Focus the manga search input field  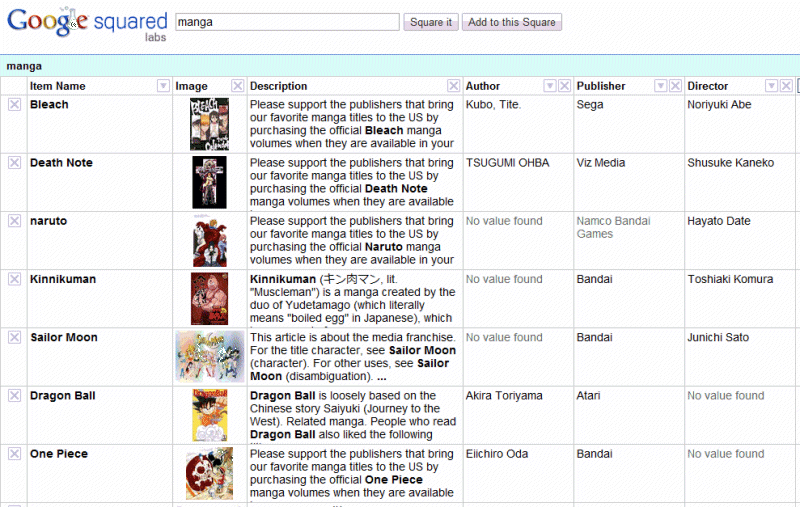pos(287,22)
